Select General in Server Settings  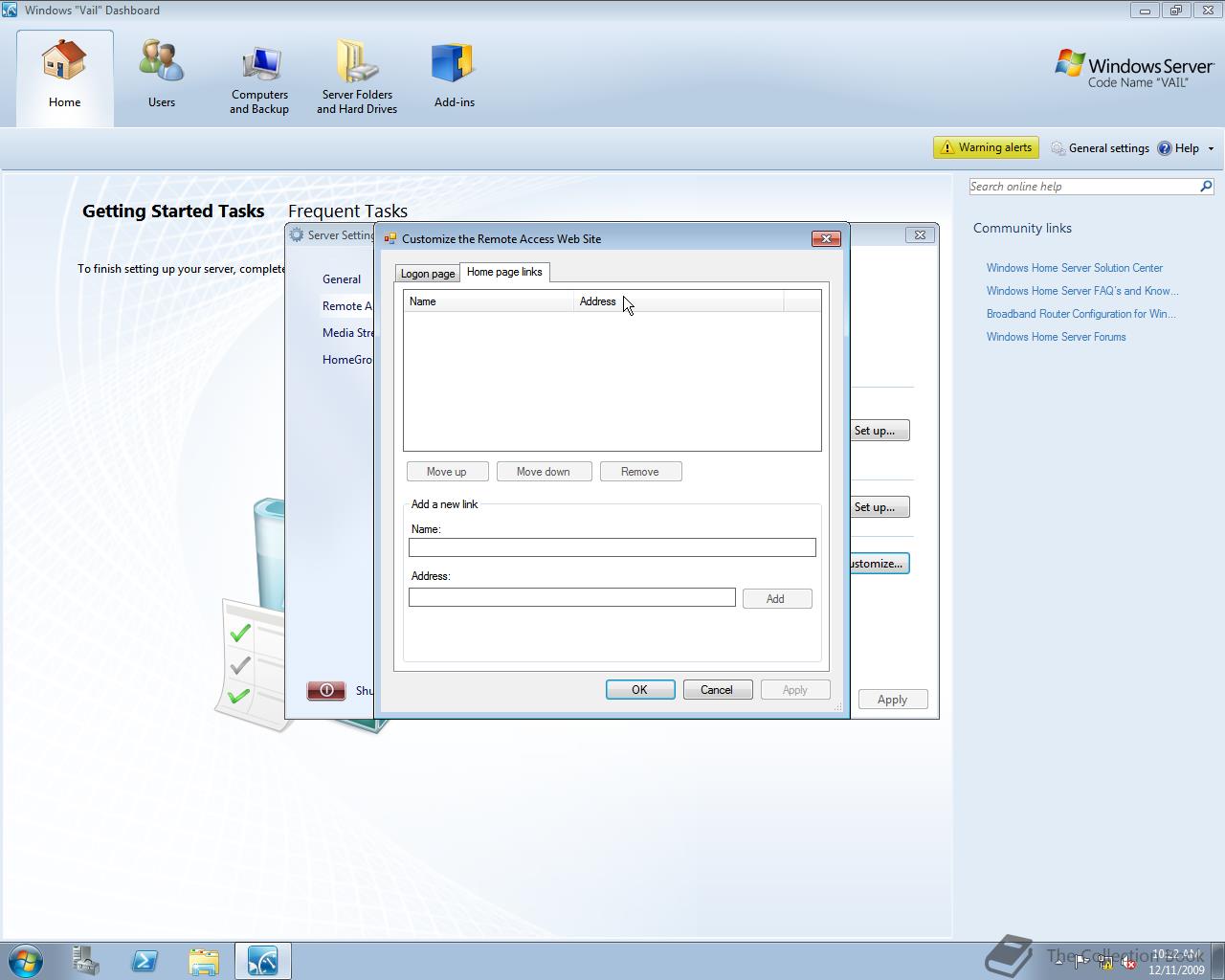coord(342,279)
